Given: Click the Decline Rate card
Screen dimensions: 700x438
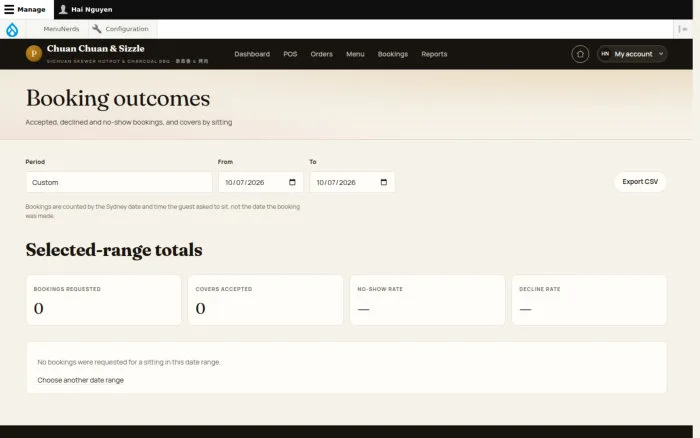Looking at the screenshot, I should coord(589,300).
